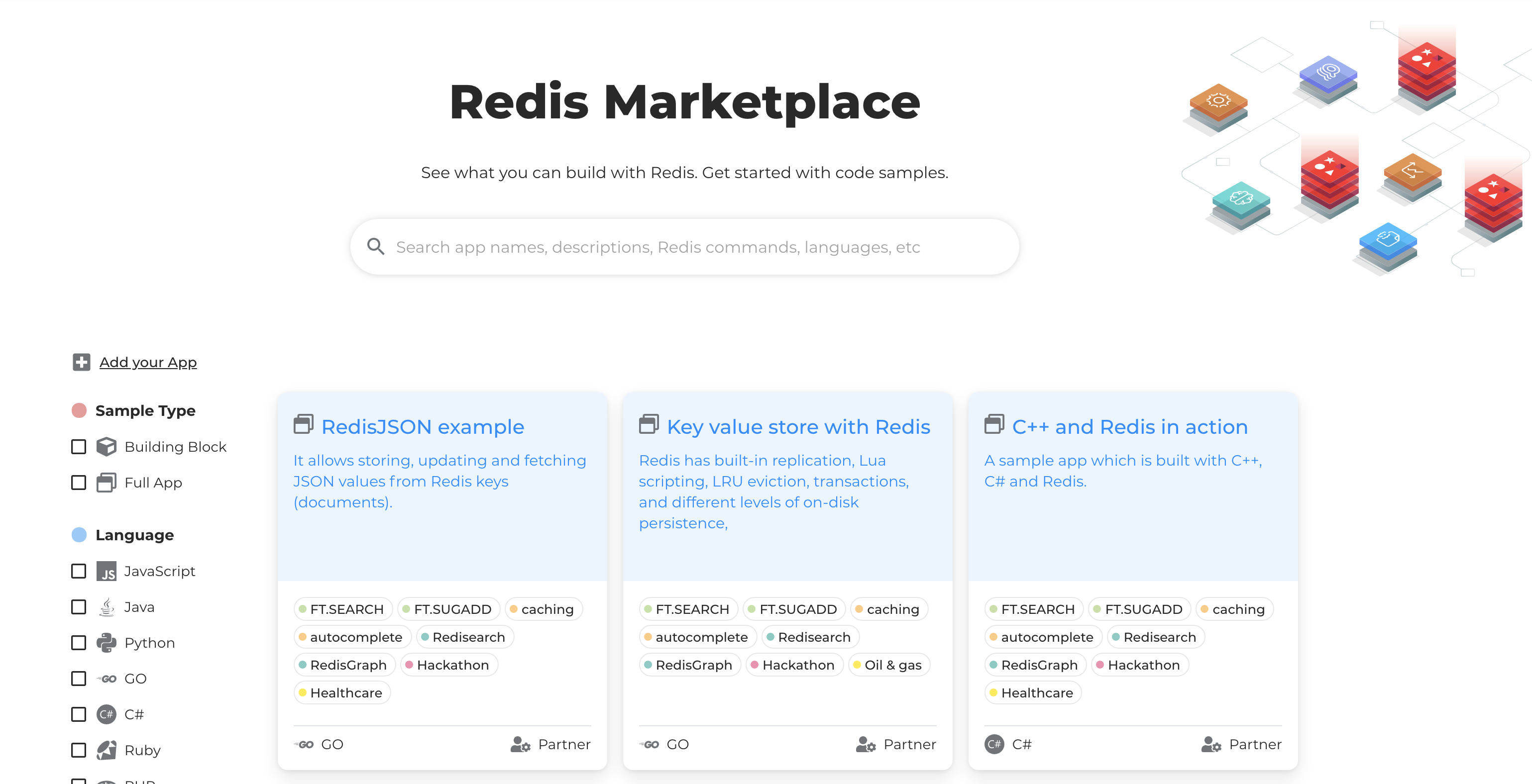Expand the Sample Type filter section
The height and width of the screenshot is (784, 1532).
coord(145,410)
